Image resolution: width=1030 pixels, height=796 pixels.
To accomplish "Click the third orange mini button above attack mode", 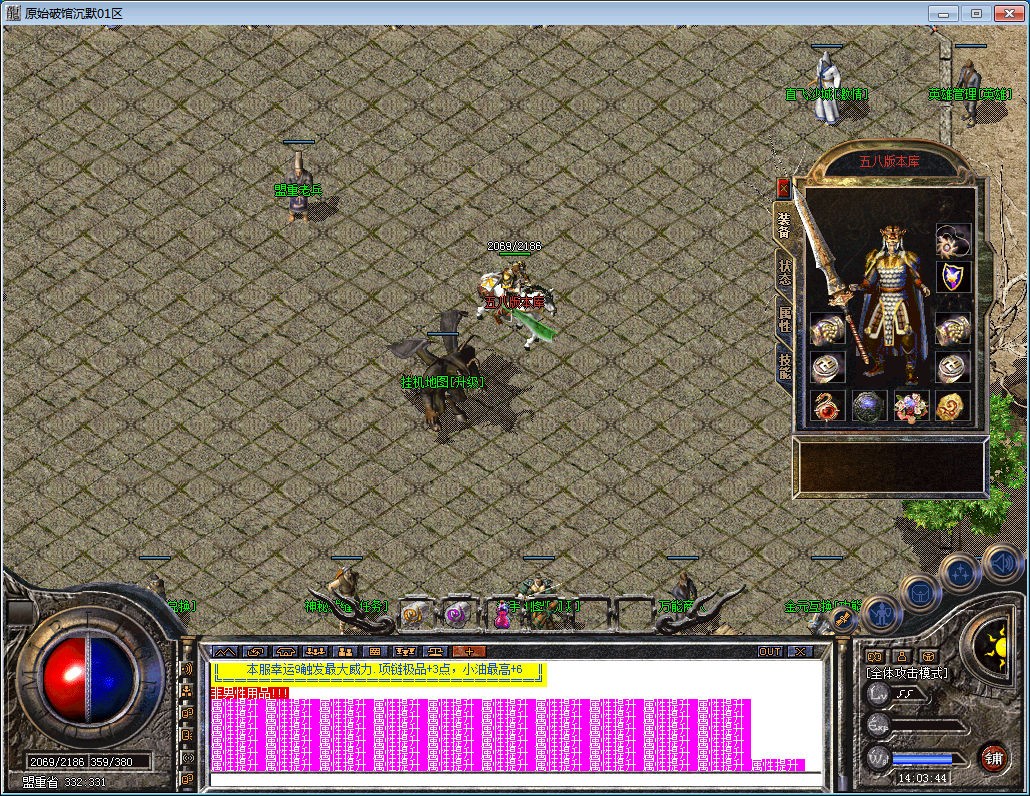I will 928,656.
